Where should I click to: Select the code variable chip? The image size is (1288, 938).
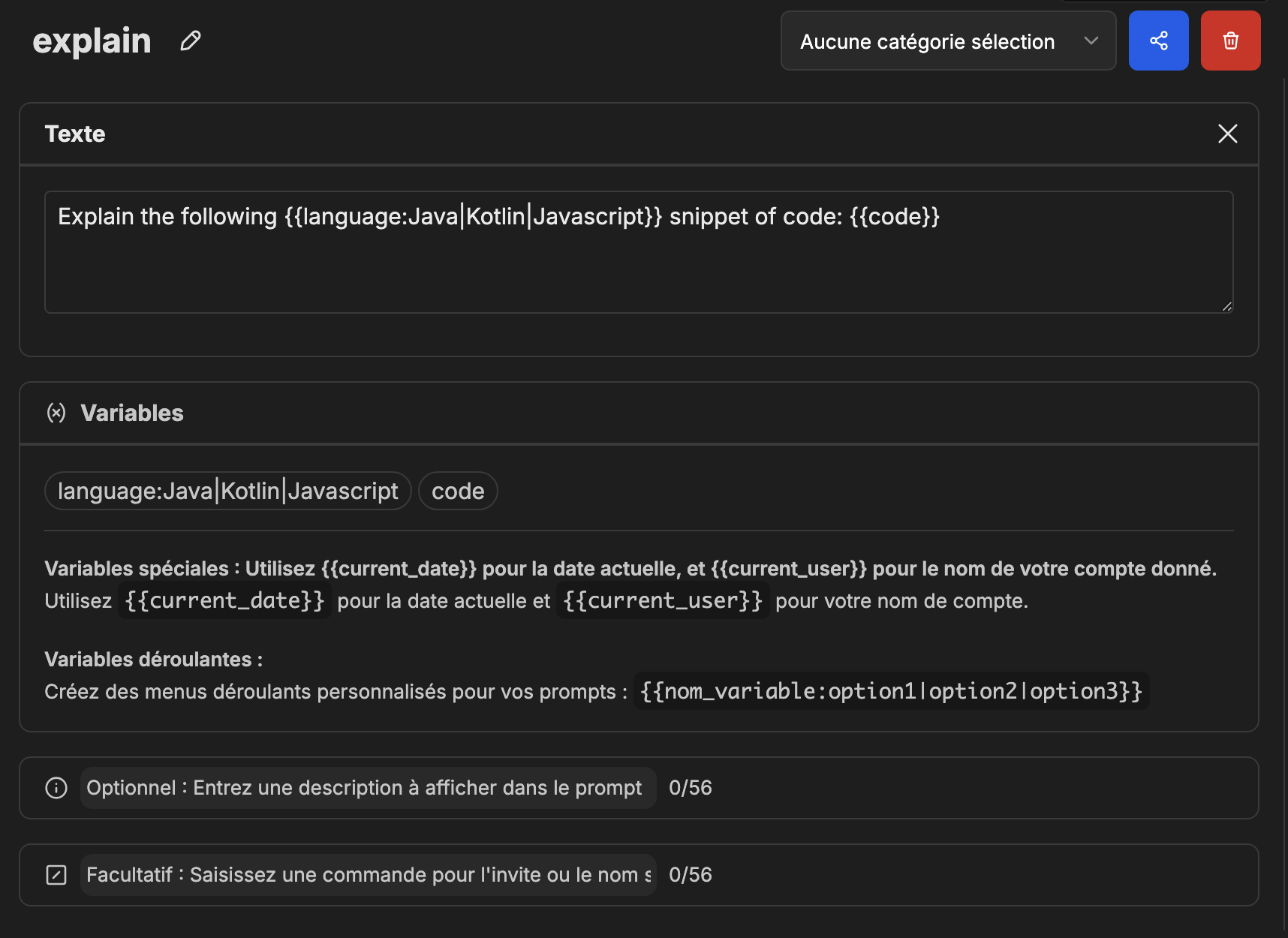(x=458, y=491)
